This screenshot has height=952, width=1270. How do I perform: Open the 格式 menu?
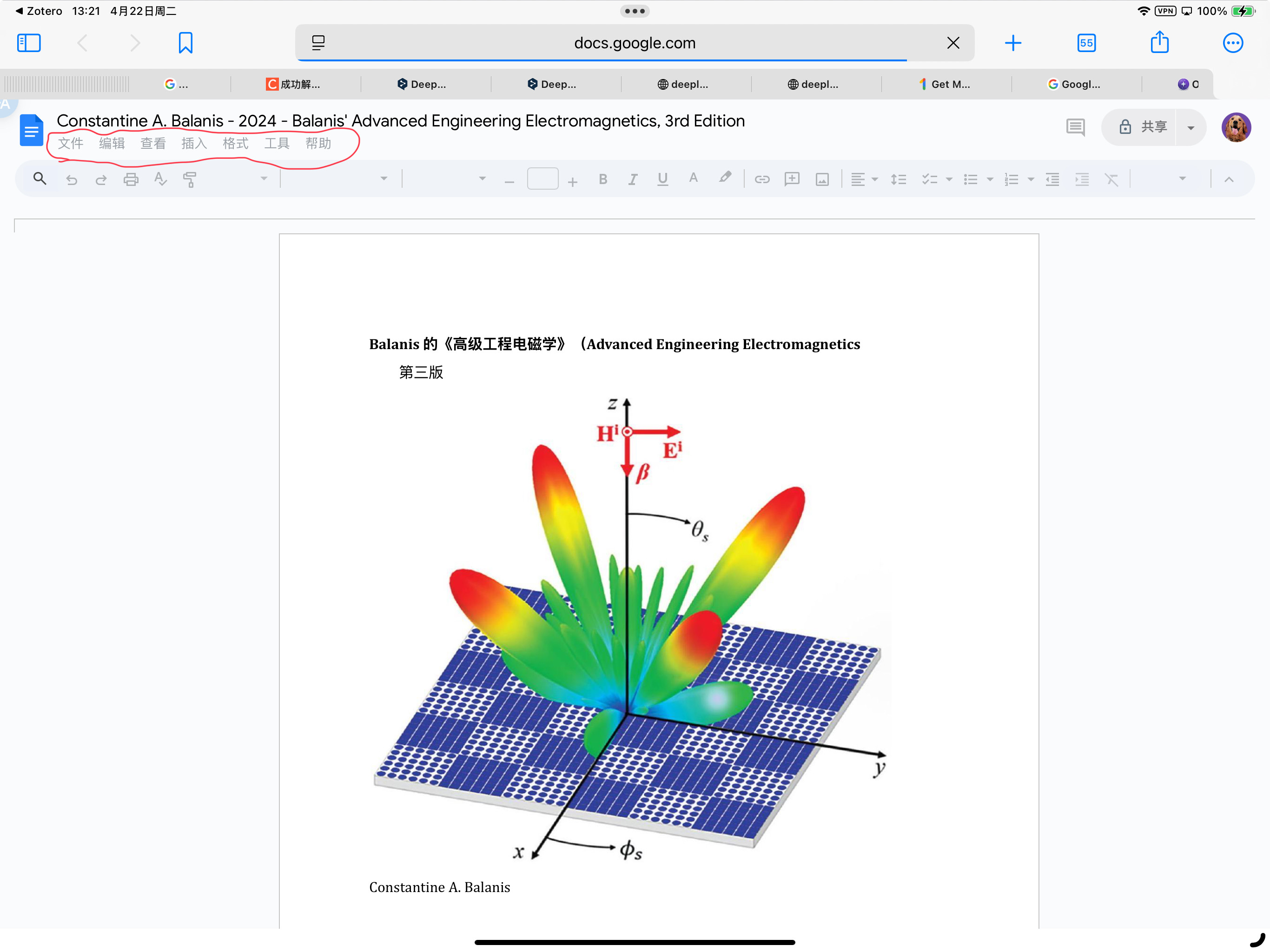[235, 144]
